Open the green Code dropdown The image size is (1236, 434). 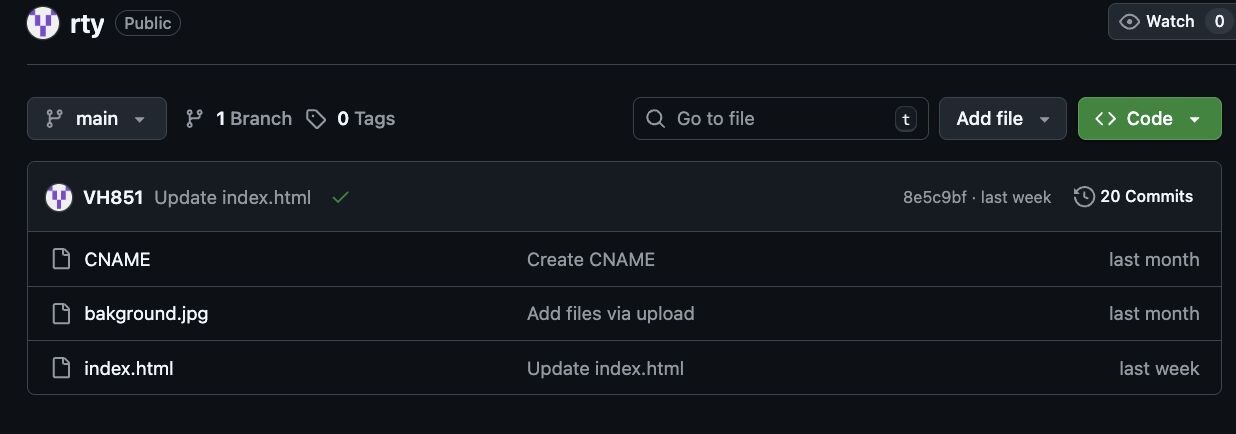tap(1149, 119)
